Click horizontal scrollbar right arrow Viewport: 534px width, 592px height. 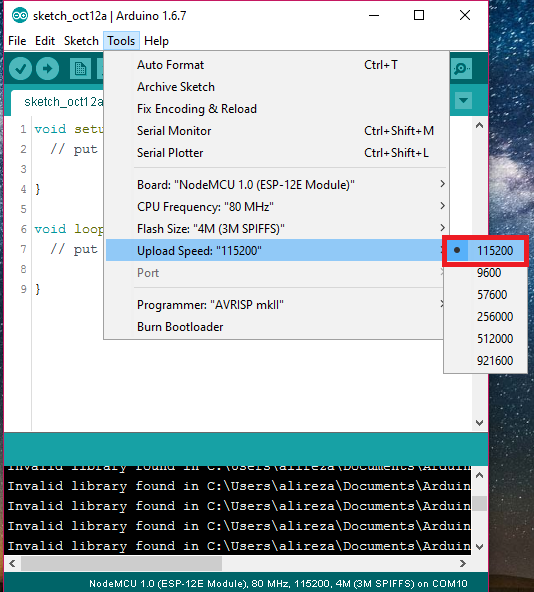463,563
